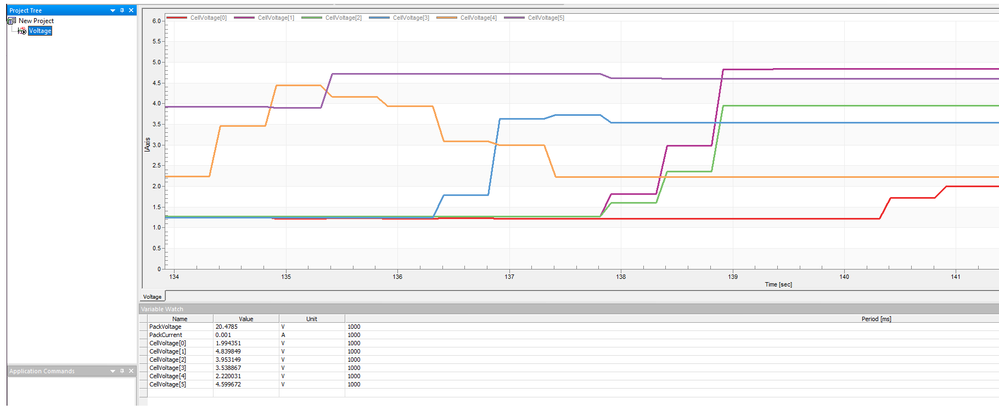The height and width of the screenshot is (415, 999).
Task: Close the Project Tree panel
Action: [131, 11]
